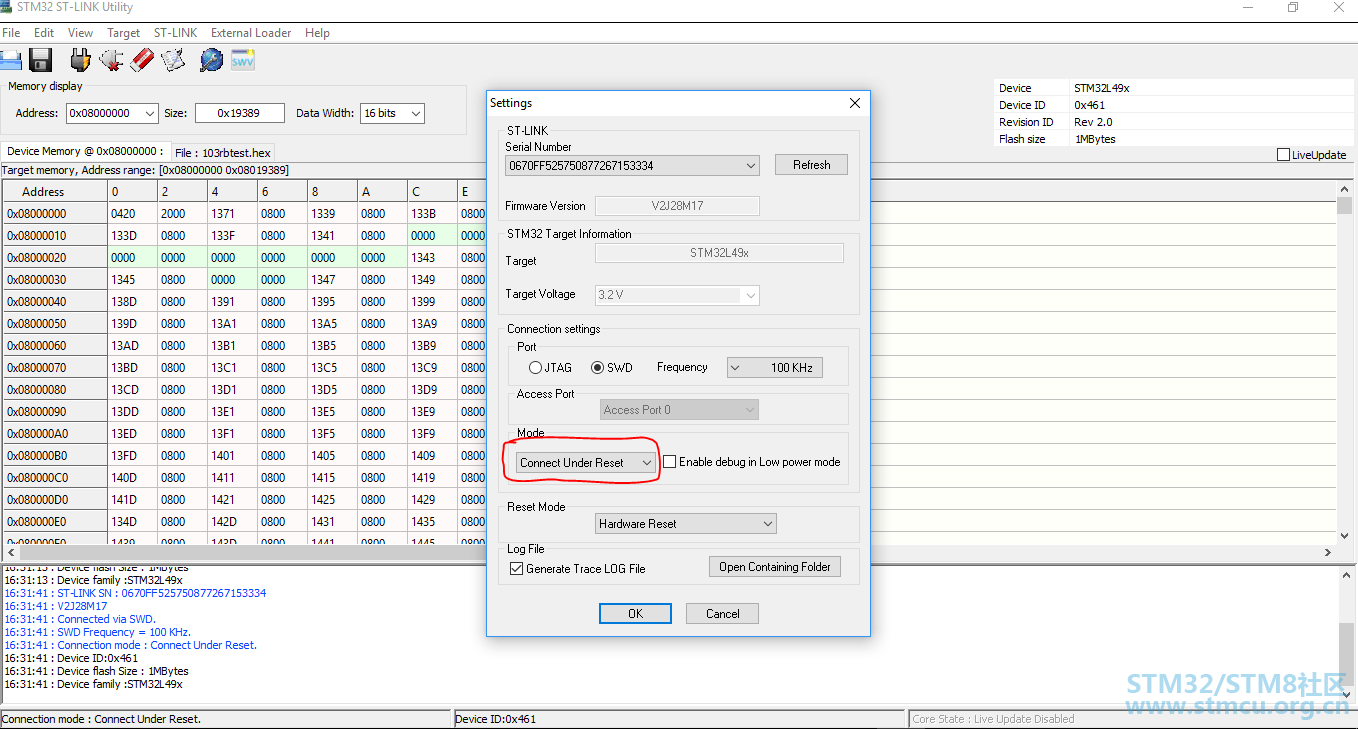1358x729 pixels.
Task: Open the Hardware Reset mode dropdown
Action: click(686, 524)
